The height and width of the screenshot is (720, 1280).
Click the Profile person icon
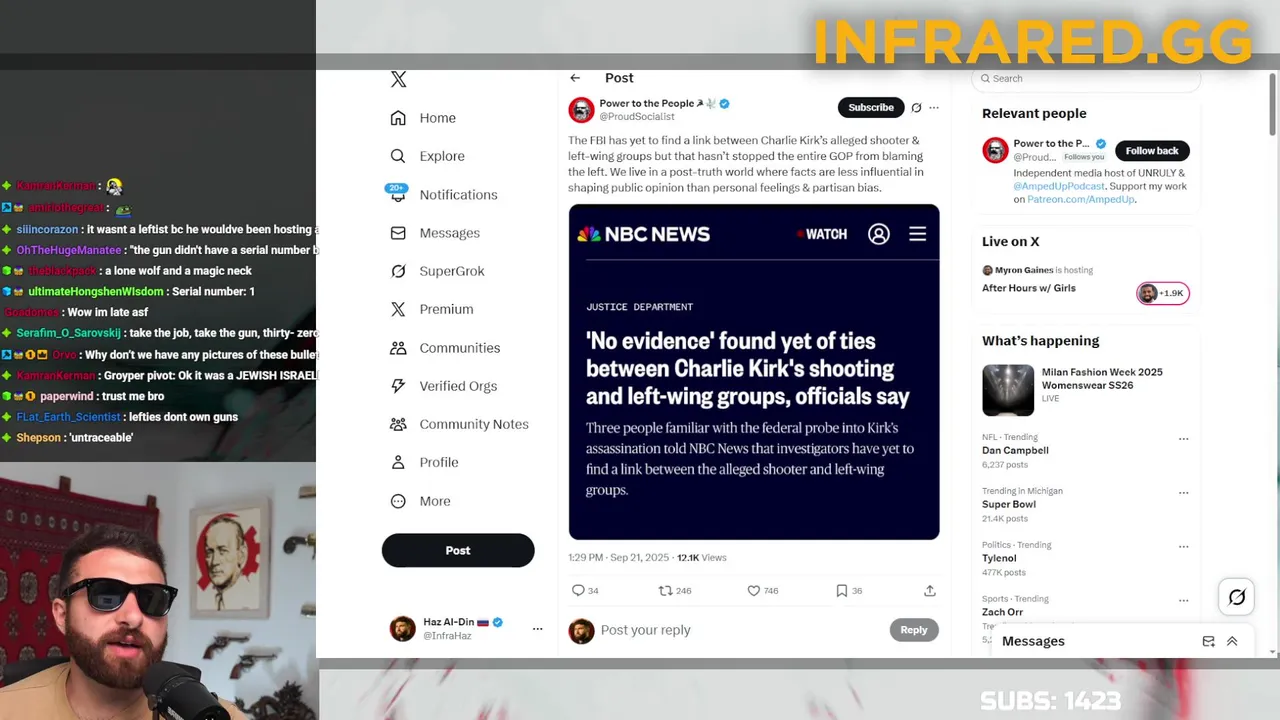pyautogui.click(x=398, y=462)
